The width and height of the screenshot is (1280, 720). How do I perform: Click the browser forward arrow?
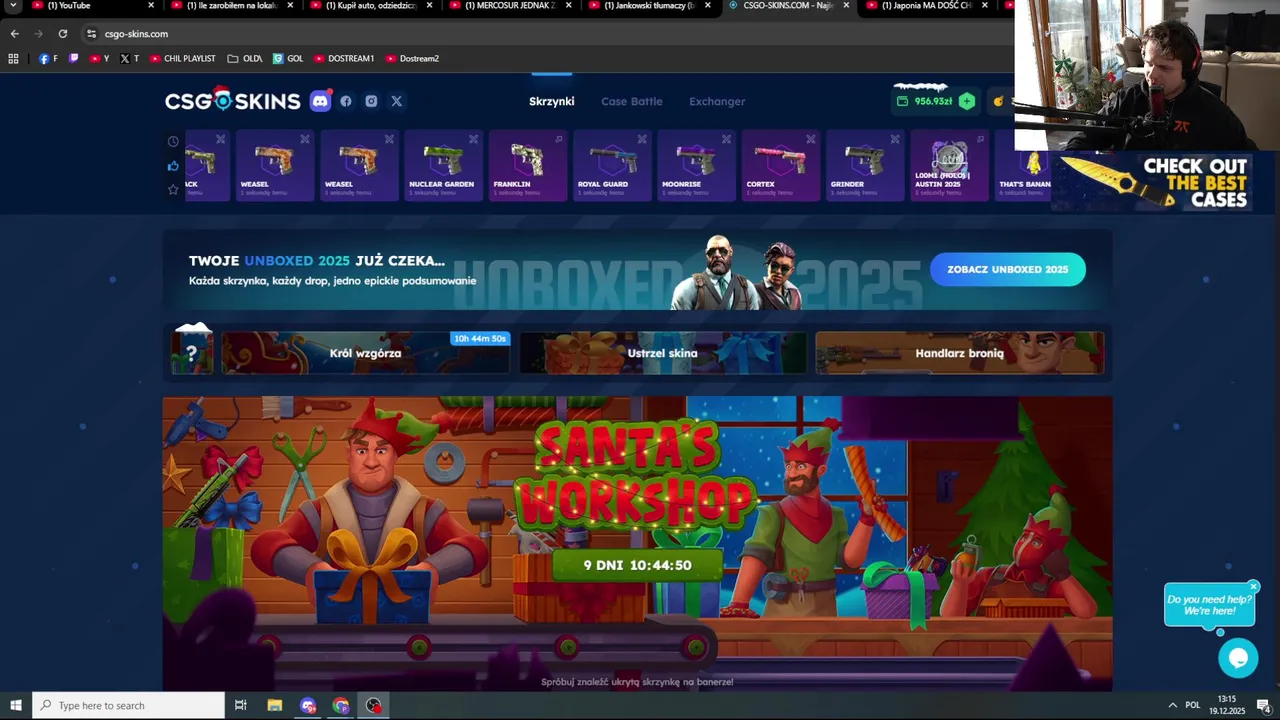pyautogui.click(x=39, y=33)
